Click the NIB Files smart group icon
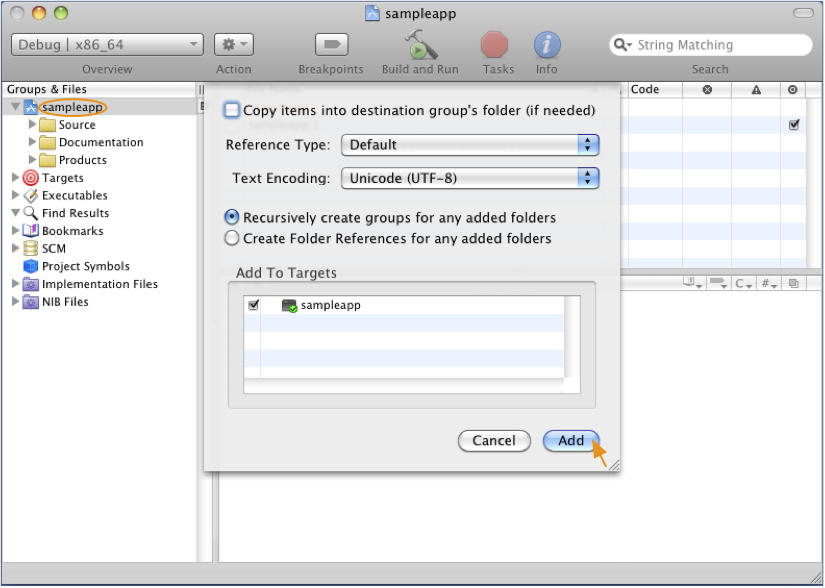The width and height of the screenshot is (825, 588). click(31, 302)
